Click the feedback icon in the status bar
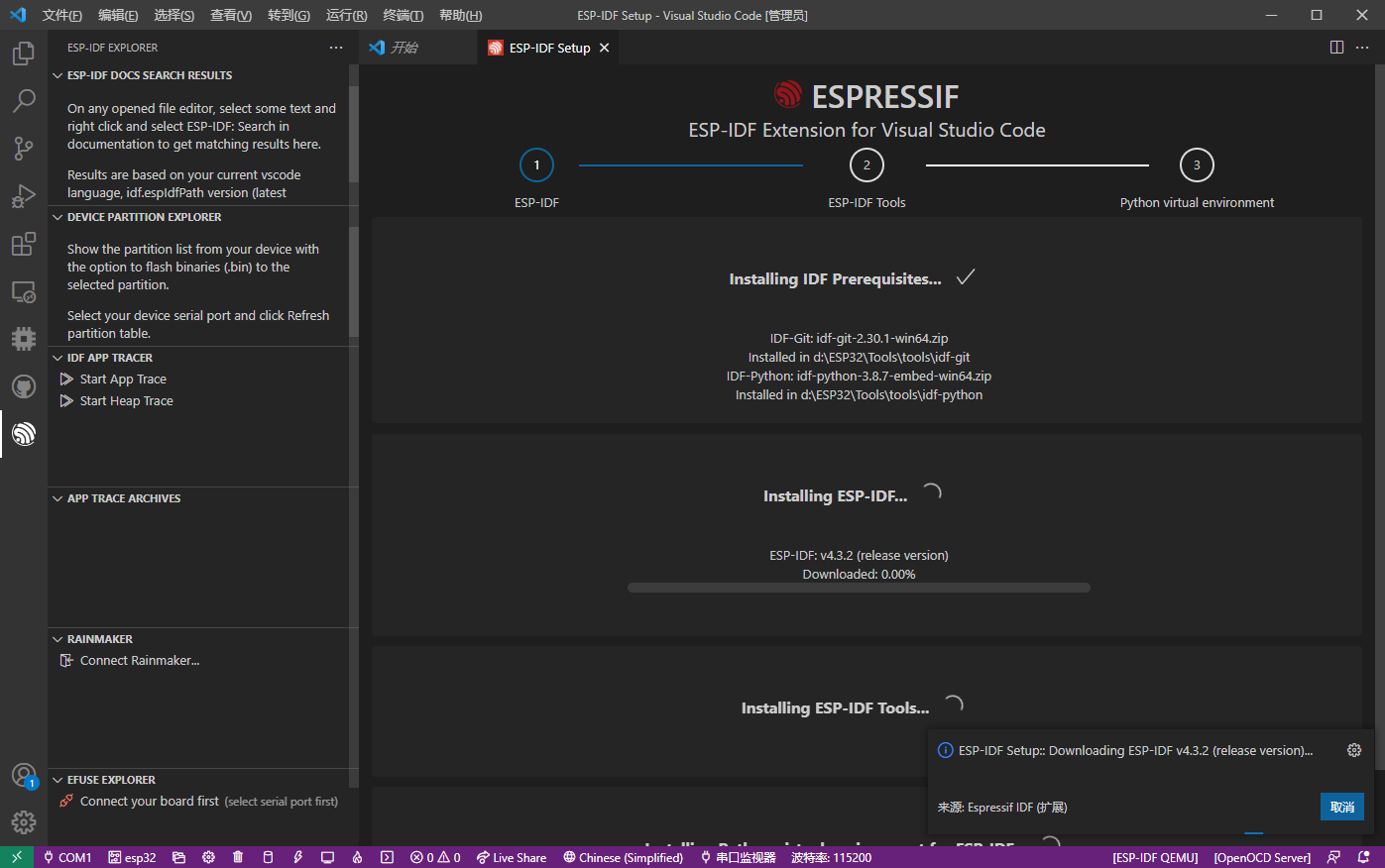Screen dimensions: 1385x868 click(1333, 857)
